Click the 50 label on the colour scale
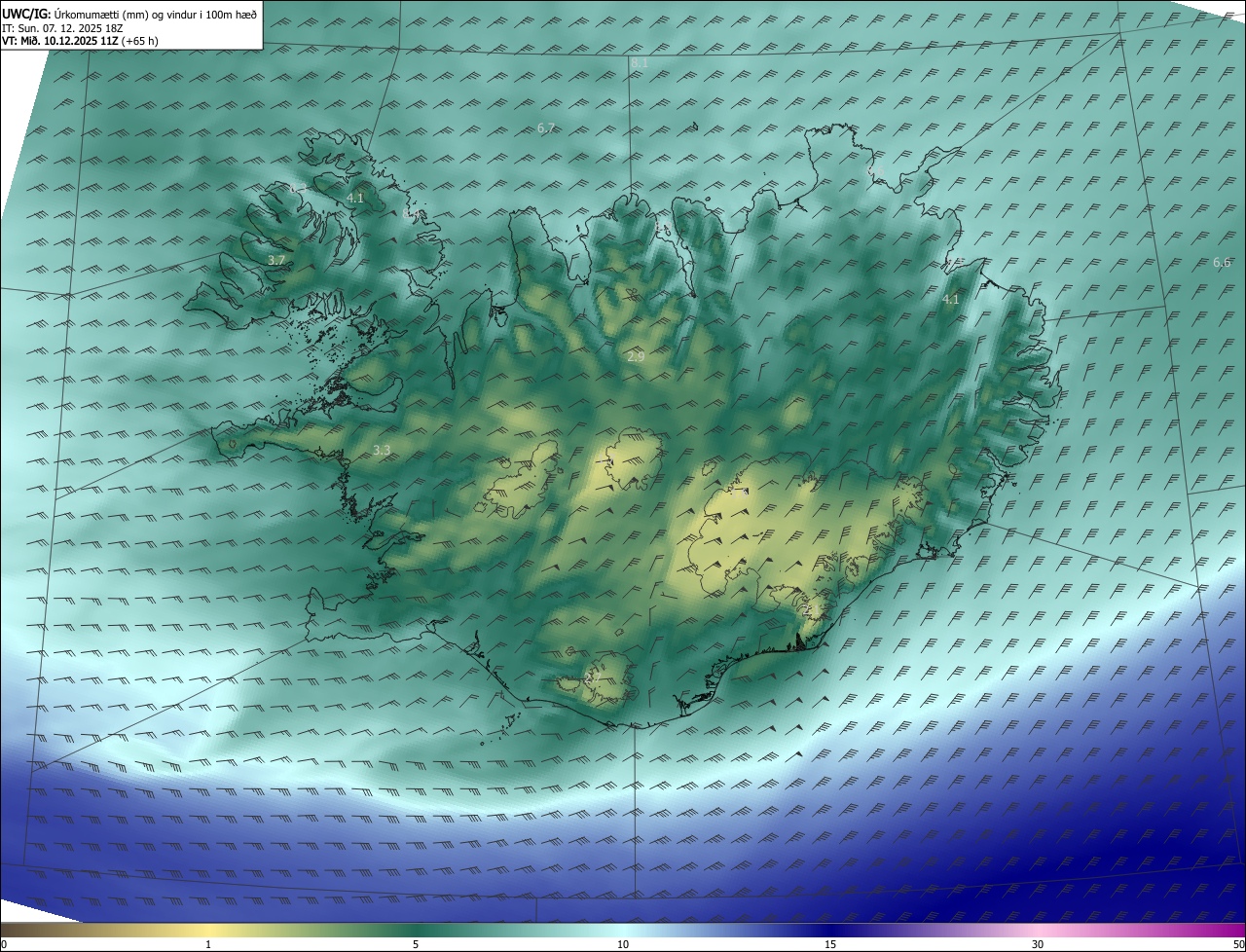The width and height of the screenshot is (1246, 952). tap(1238, 944)
